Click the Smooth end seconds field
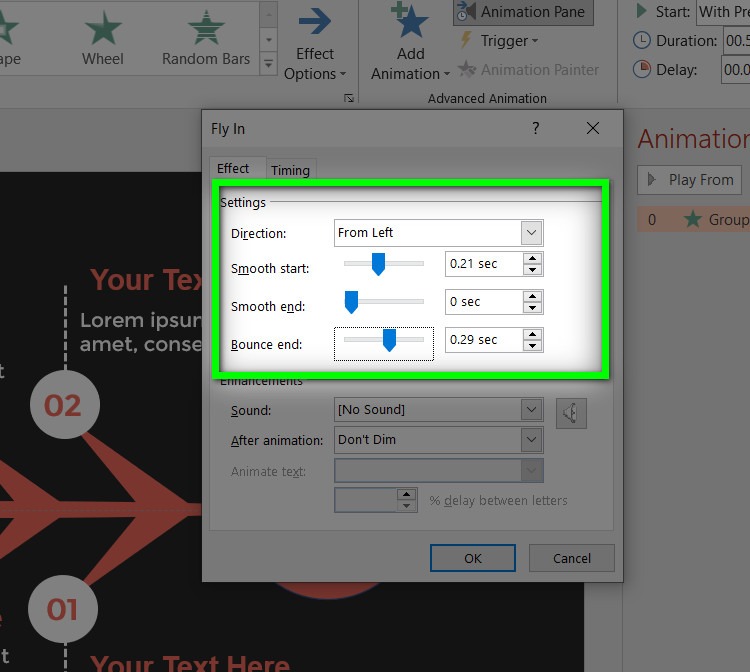Viewport: 750px width, 672px height. coord(484,302)
